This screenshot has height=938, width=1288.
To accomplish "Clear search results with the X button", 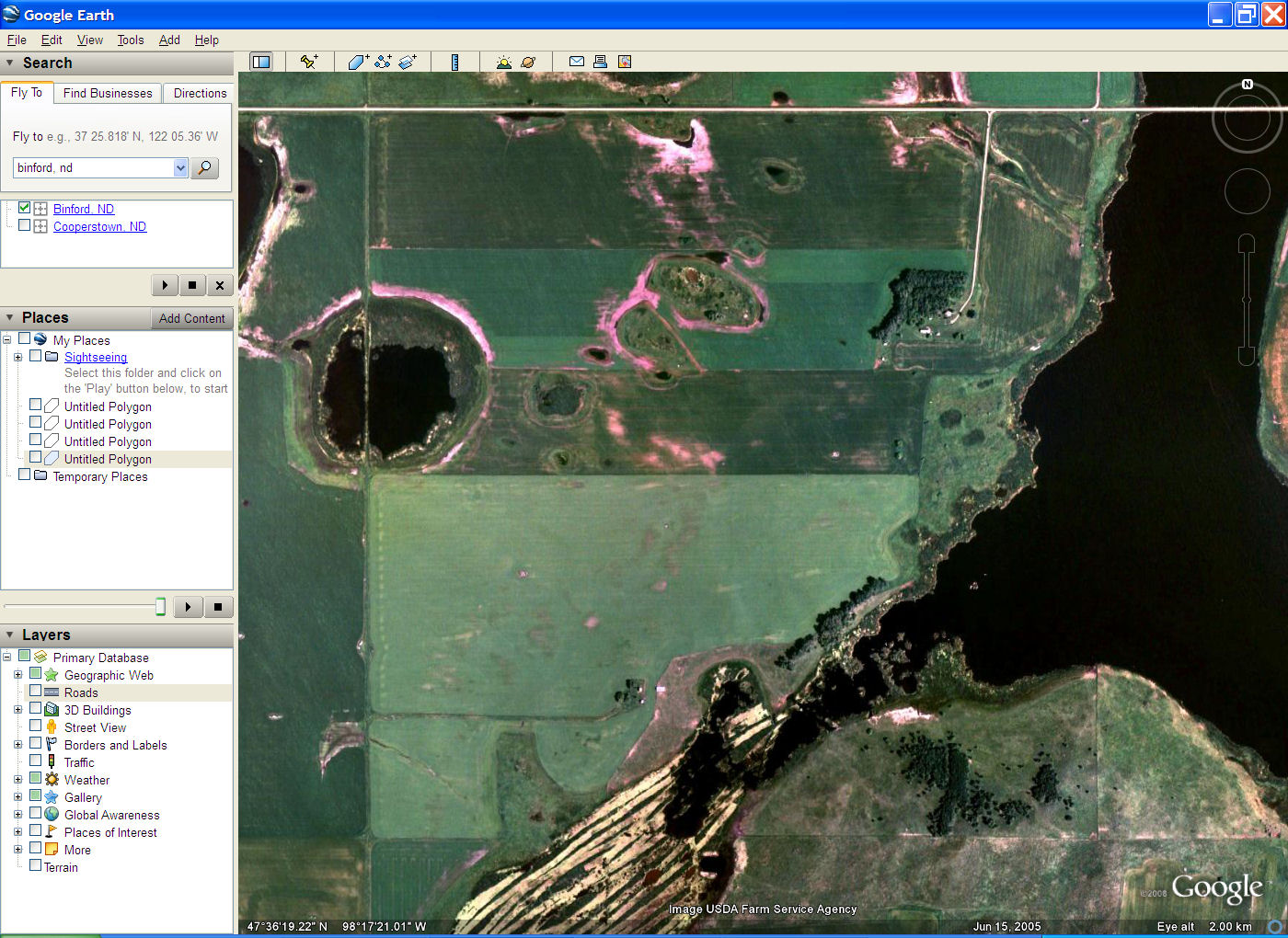I will tap(219, 285).
